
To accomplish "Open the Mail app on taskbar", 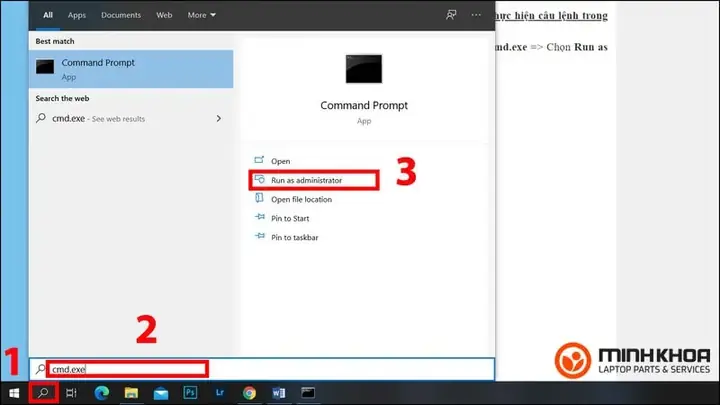I will (161, 394).
